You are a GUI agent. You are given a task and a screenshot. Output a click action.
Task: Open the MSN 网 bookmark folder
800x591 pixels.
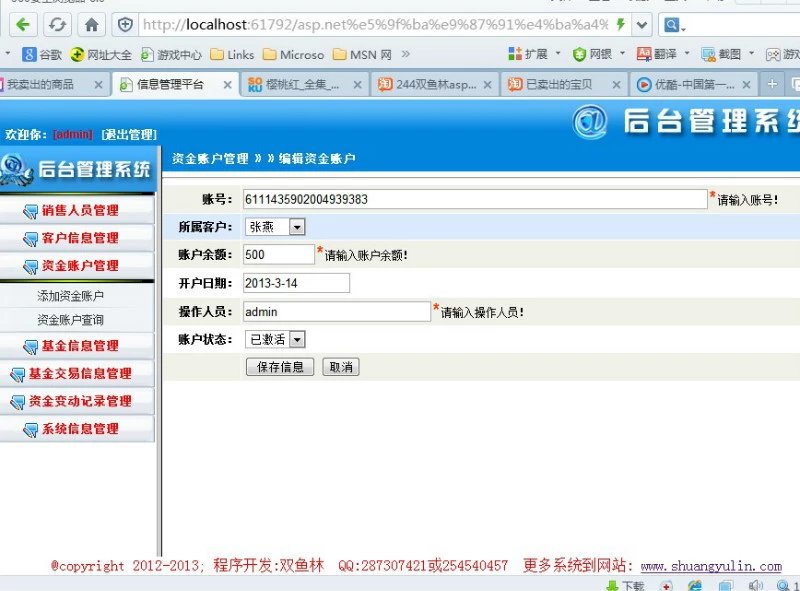tap(362, 54)
